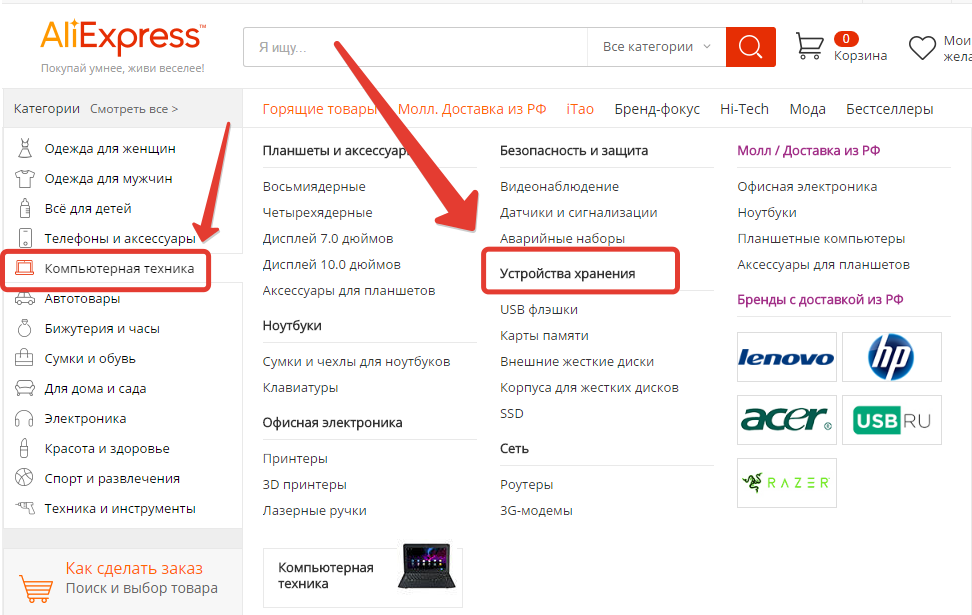Click the Razer brand logo
Screen dimensions: 972x615
(x=785, y=483)
